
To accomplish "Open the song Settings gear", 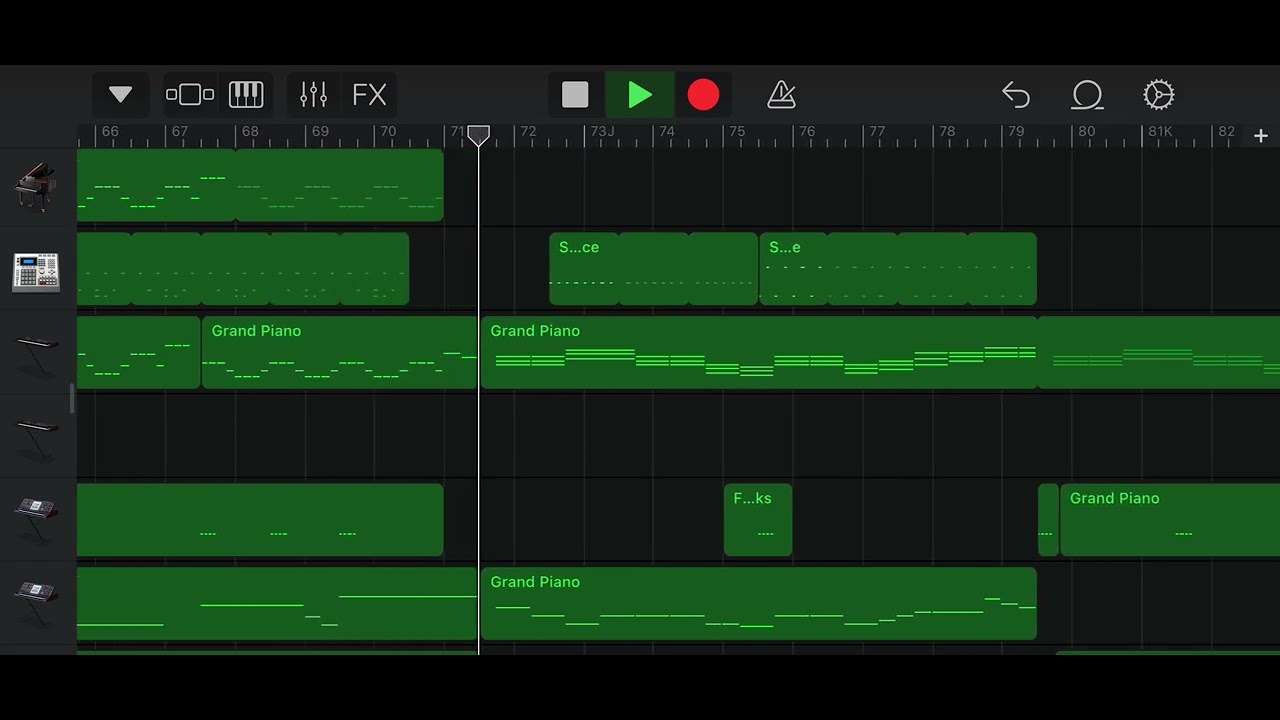I will (1158, 95).
